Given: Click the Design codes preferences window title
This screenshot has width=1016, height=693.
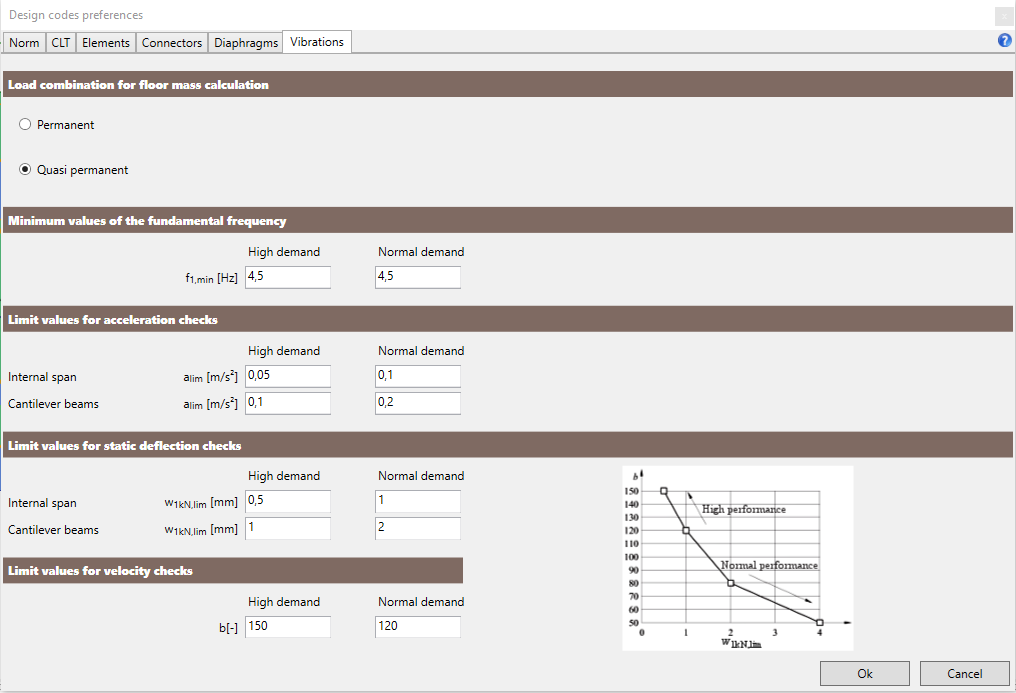Looking at the screenshot, I should click(x=76, y=15).
